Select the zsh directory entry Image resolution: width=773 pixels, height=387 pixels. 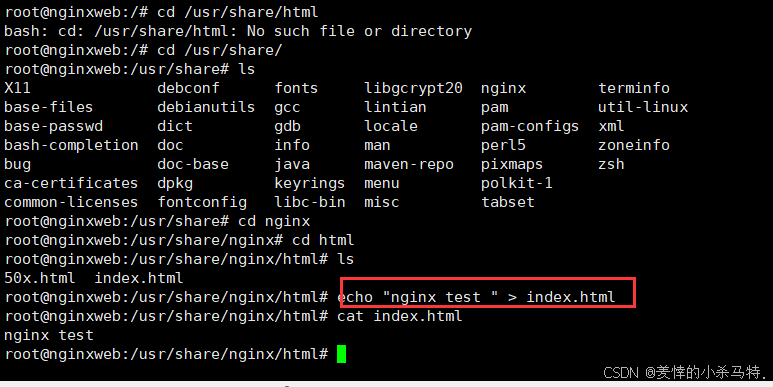(611, 164)
